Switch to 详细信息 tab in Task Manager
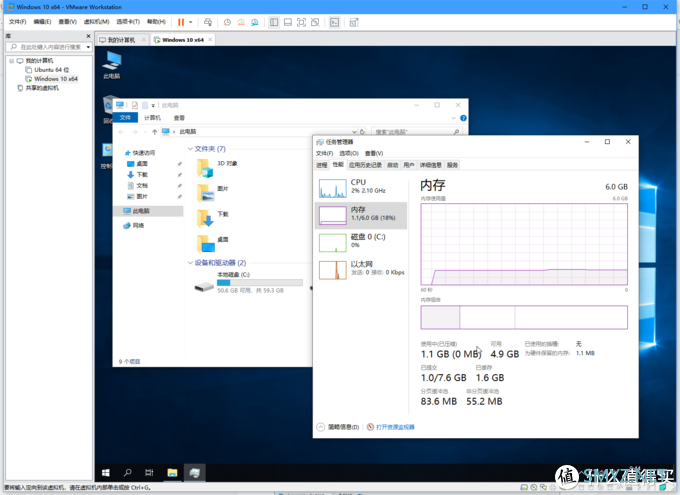This screenshot has height=495, width=680. pyautogui.click(x=430, y=165)
